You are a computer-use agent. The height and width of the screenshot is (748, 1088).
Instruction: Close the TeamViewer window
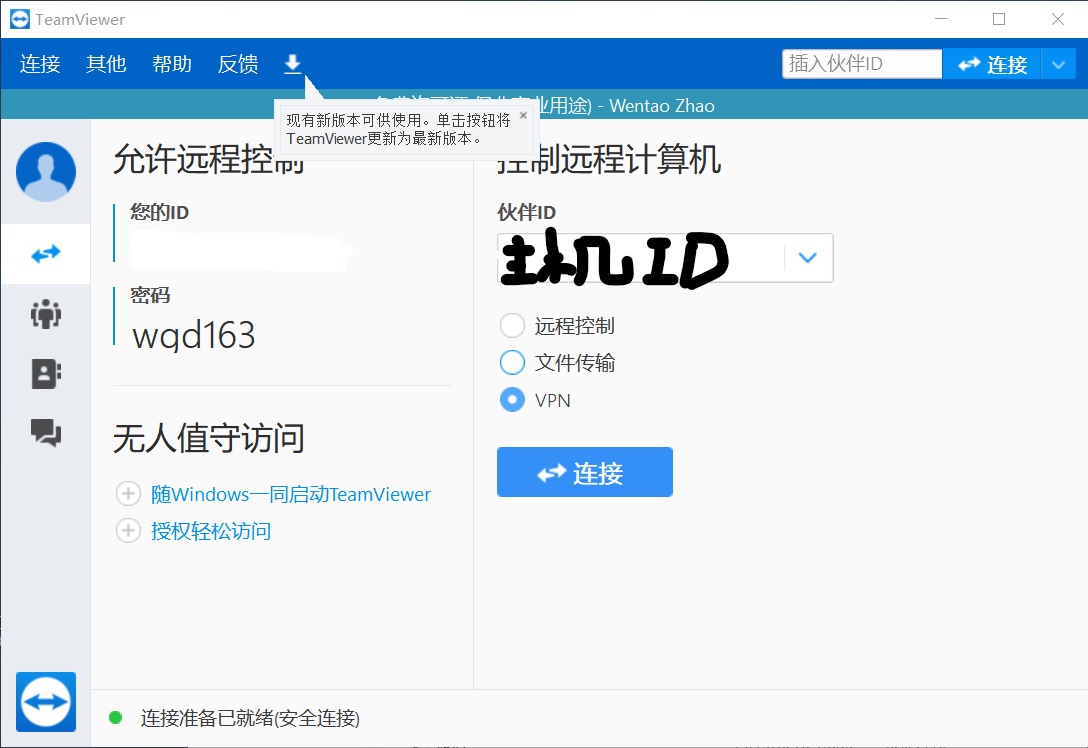point(1057,19)
